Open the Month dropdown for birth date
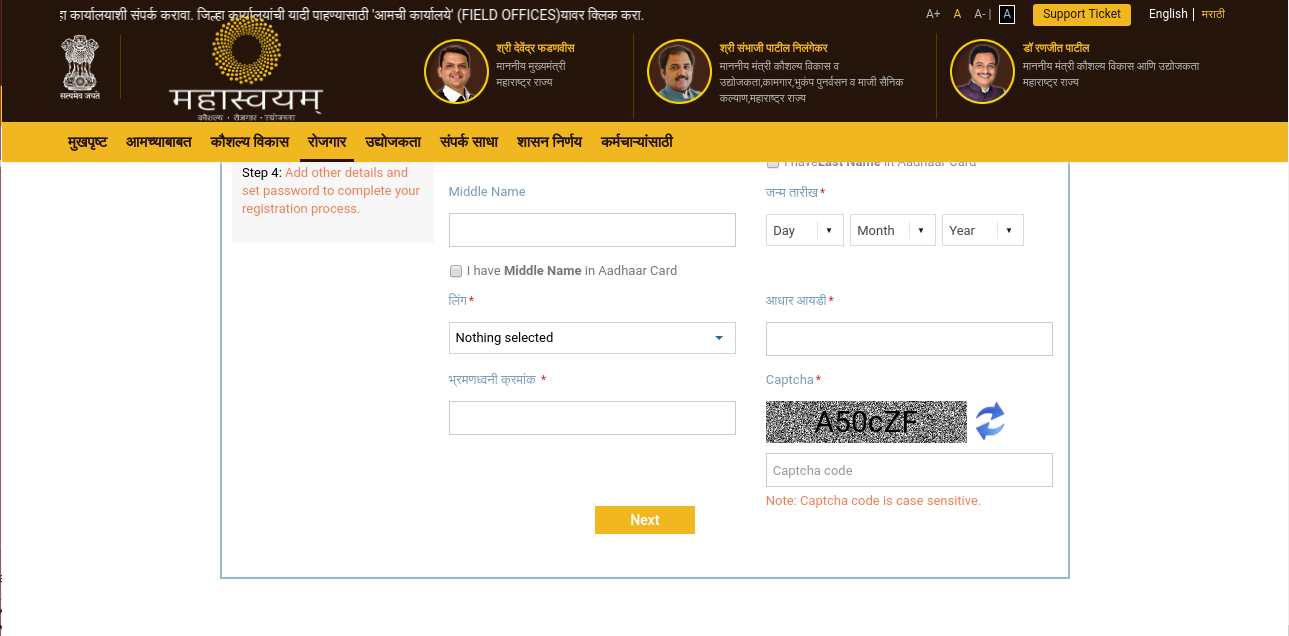 892,230
